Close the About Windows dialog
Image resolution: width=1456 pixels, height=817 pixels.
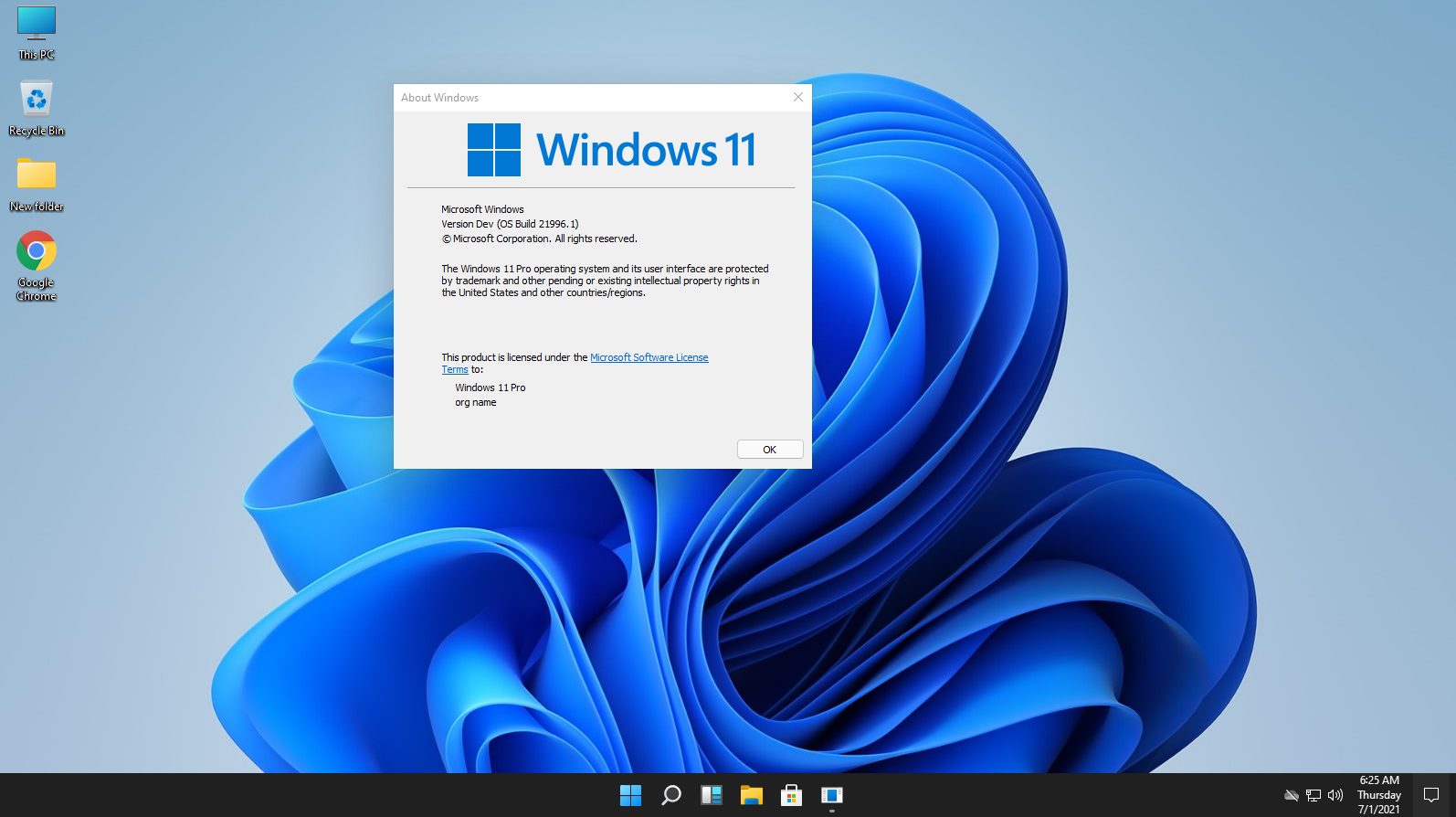[x=798, y=97]
